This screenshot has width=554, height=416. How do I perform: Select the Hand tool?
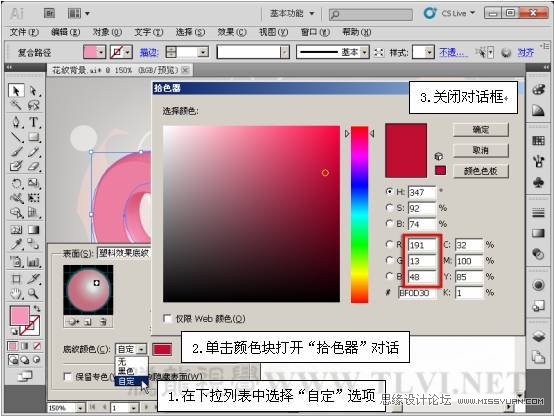16,293
